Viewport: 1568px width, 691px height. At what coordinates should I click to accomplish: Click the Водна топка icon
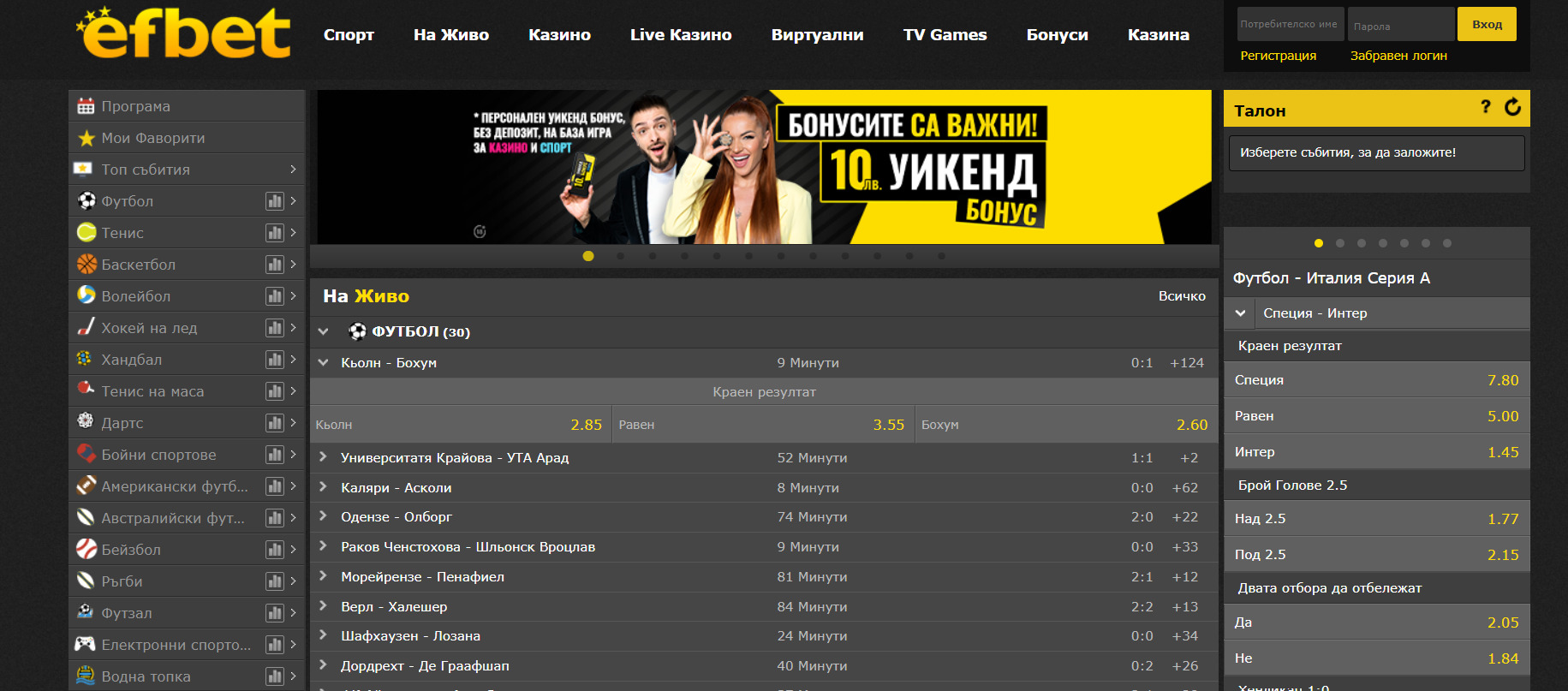point(85,676)
